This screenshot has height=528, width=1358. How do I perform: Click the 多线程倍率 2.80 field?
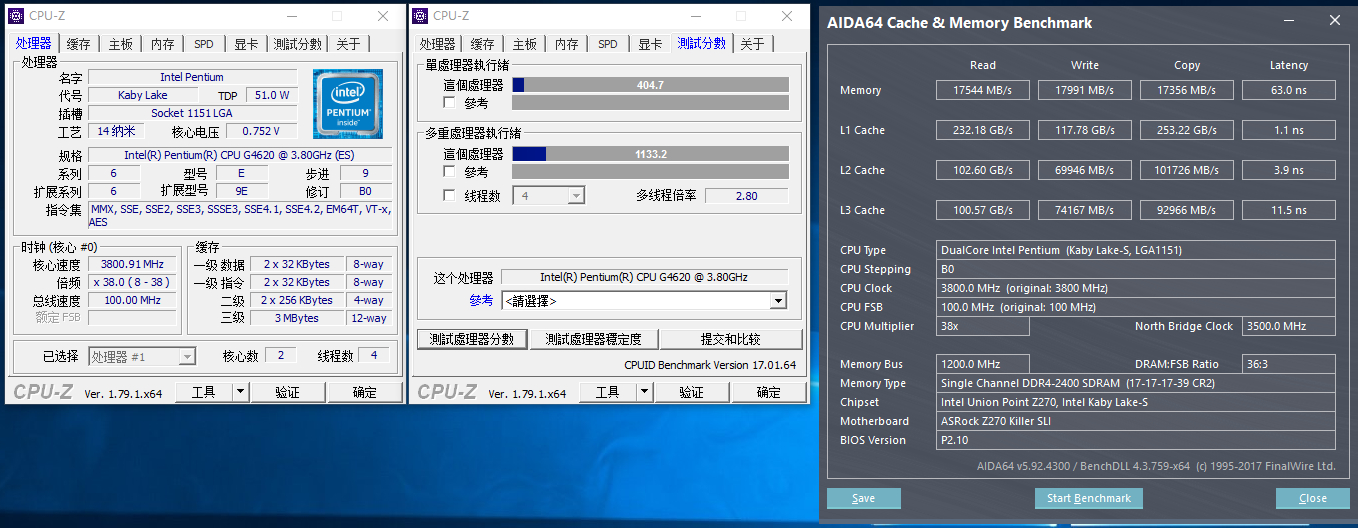pos(746,196)
